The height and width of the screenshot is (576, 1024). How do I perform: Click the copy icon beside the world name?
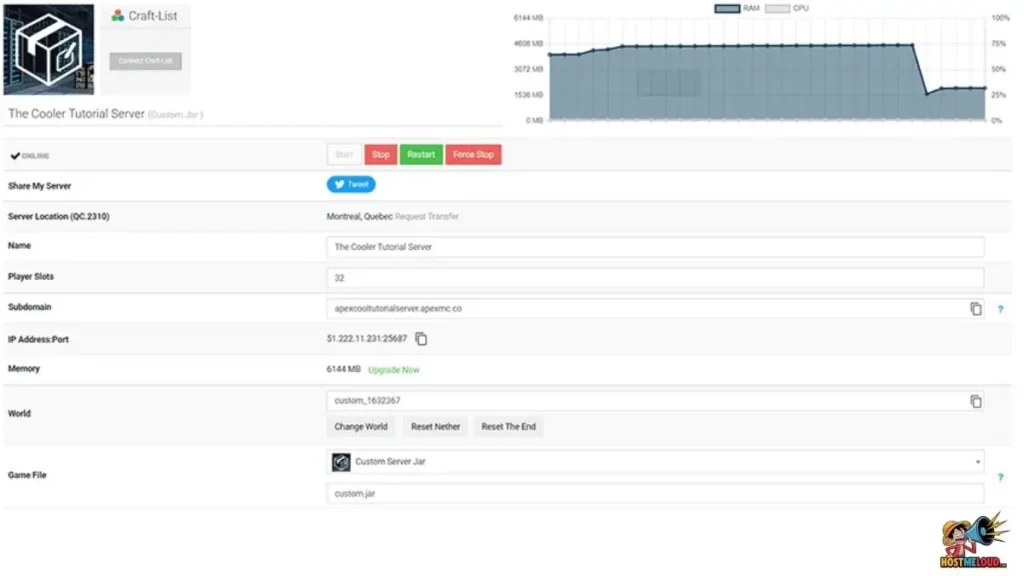pos(975,401)
